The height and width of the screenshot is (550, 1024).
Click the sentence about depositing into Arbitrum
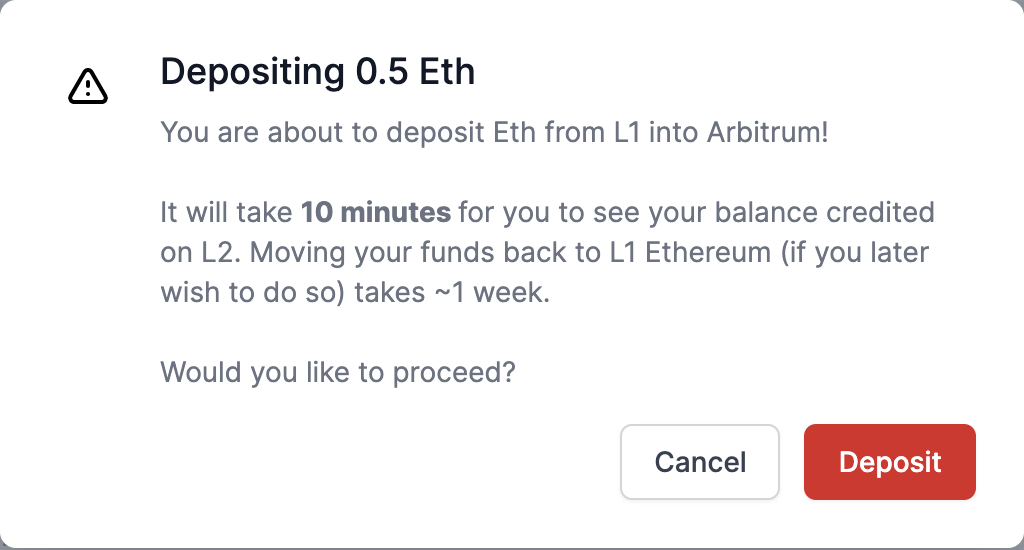tap(494, 133)
